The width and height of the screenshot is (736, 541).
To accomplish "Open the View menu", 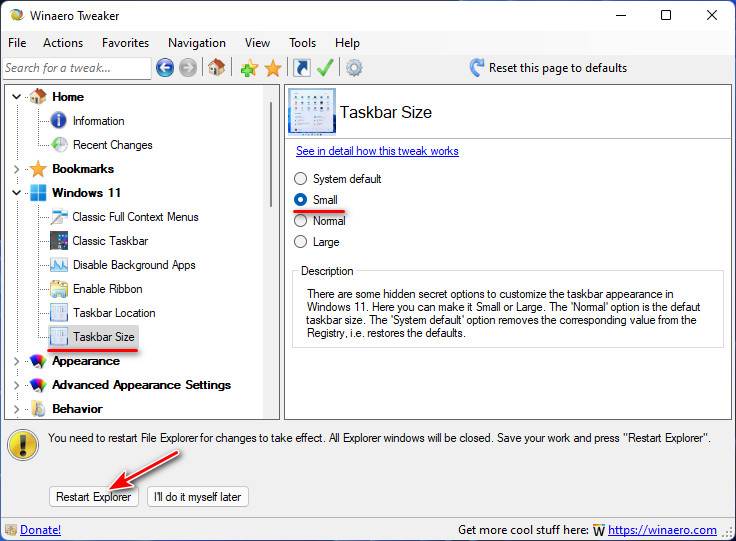I will coord(257,43).
